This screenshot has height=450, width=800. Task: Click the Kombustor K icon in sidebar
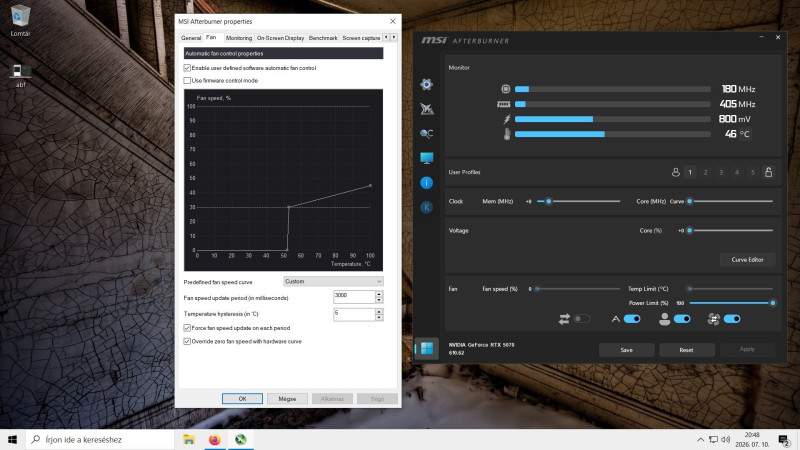(x=427, y=207)
